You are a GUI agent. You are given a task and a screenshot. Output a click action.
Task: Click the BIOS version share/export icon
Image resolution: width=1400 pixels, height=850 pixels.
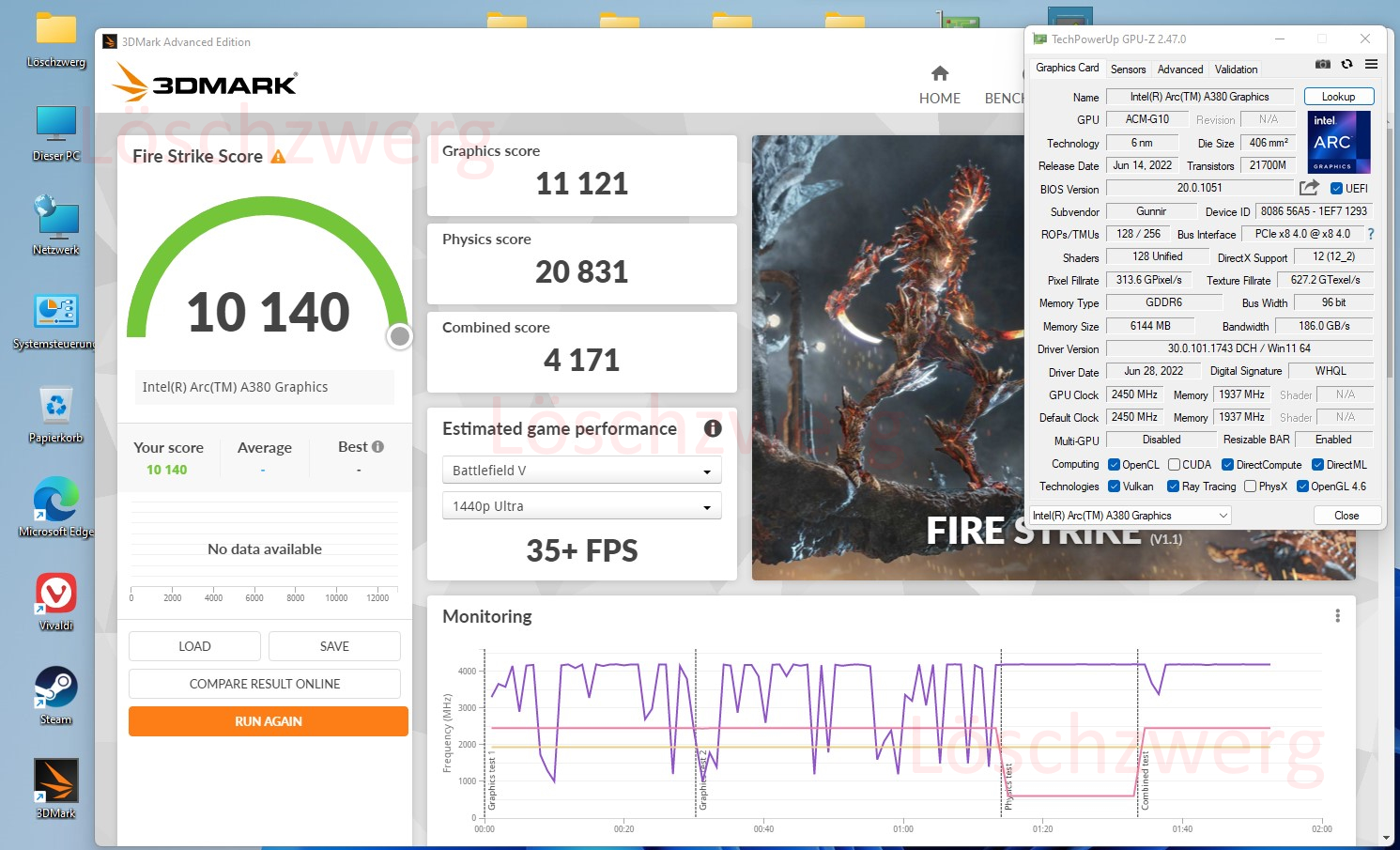pos(1309,188)
